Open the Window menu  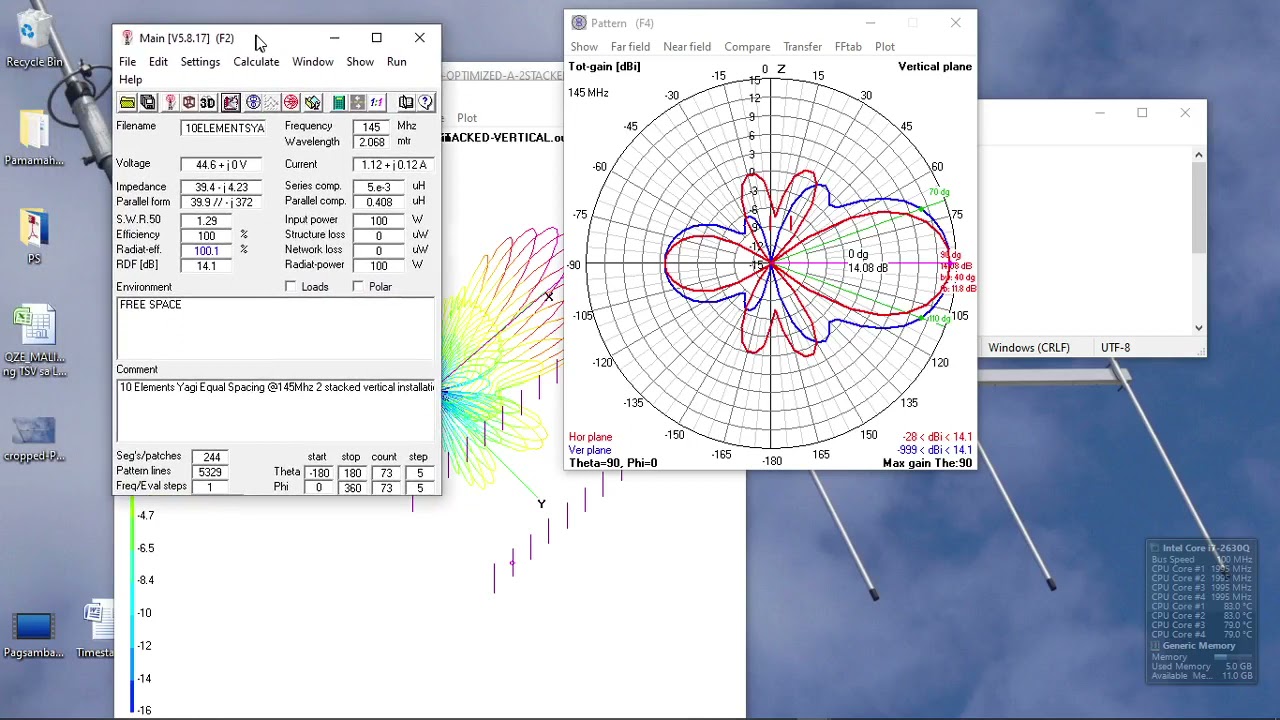[313, 62]
